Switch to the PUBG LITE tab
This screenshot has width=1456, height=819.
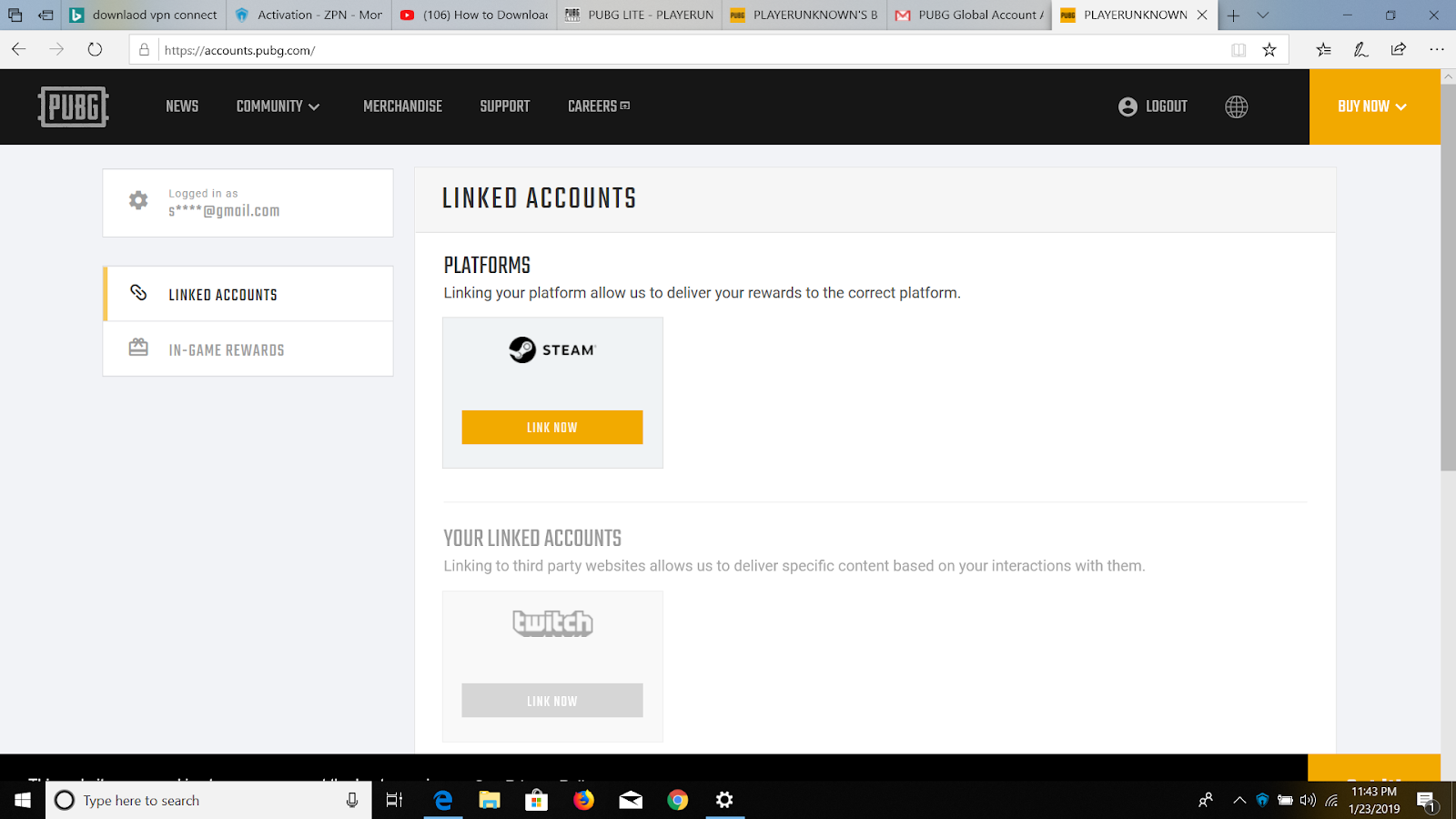point(639,15)
